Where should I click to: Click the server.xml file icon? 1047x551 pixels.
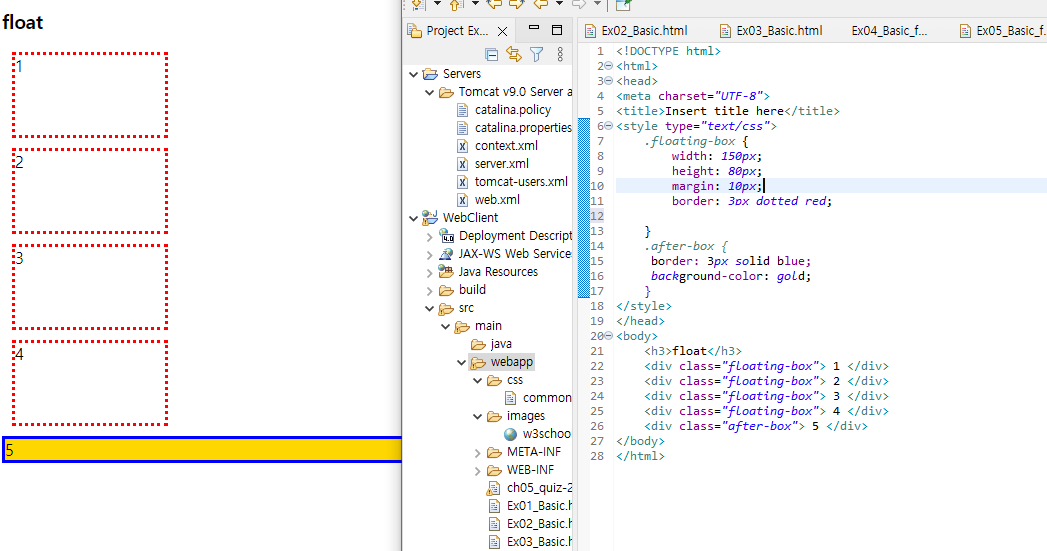(462, 164)
